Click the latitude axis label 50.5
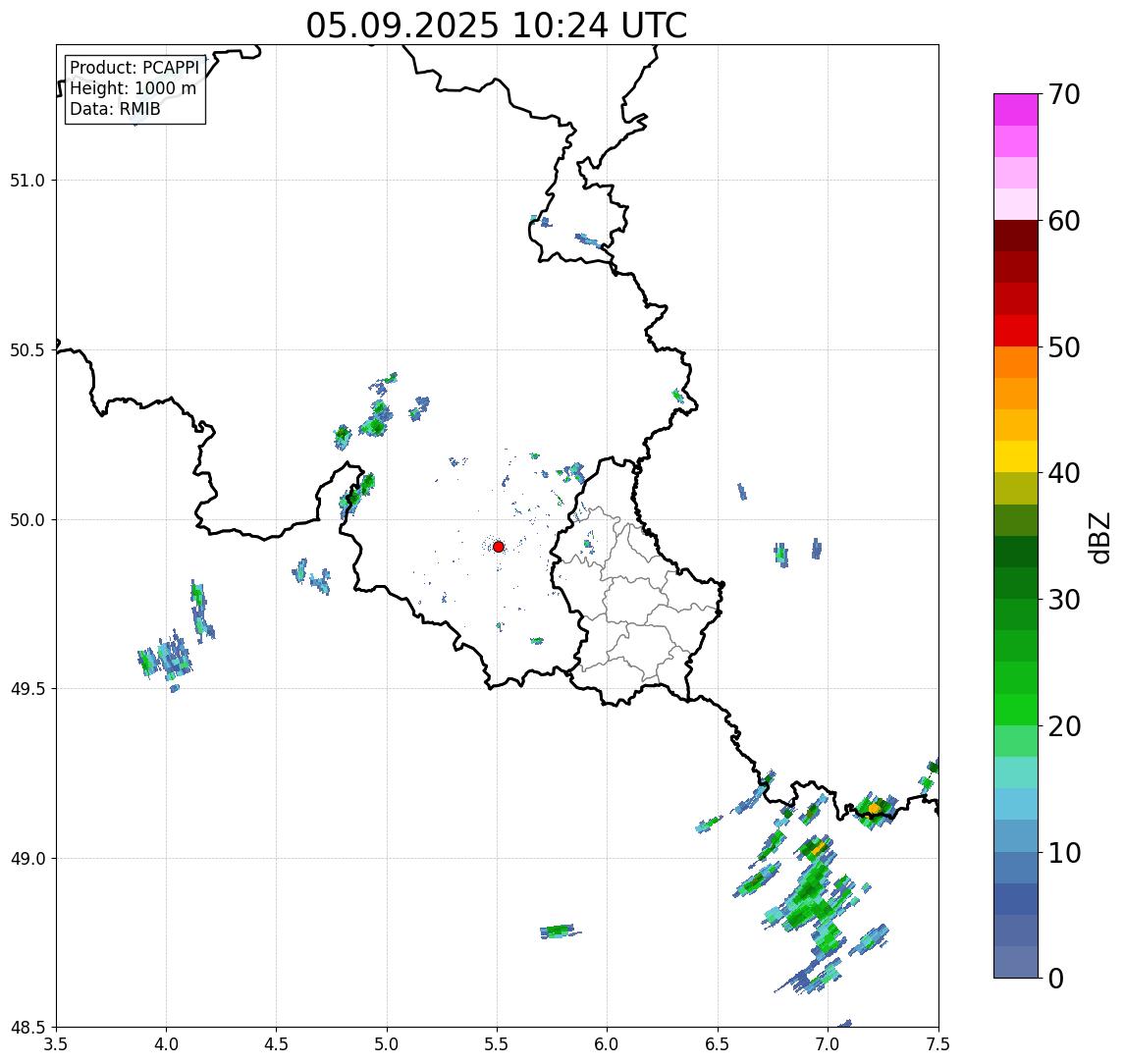1124x1064 pixels. (27, 350)
